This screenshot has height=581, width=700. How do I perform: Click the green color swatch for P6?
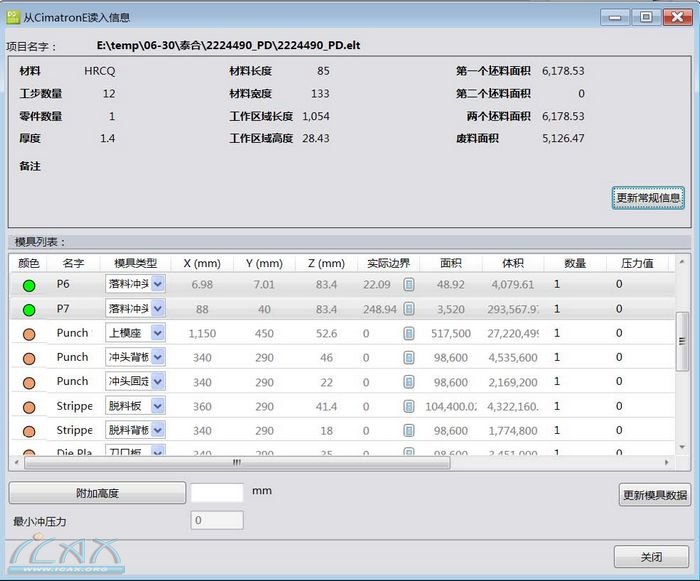coord(28,285)
